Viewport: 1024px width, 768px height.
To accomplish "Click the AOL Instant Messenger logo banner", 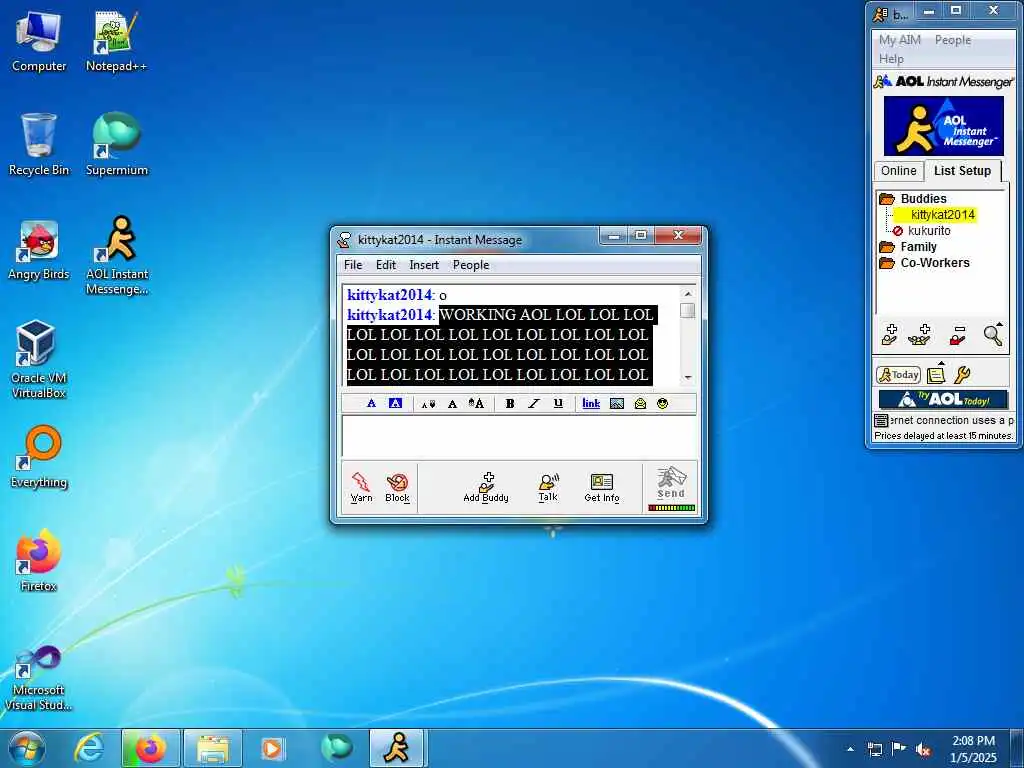I will pyautogui.click(x=944, y=126).
